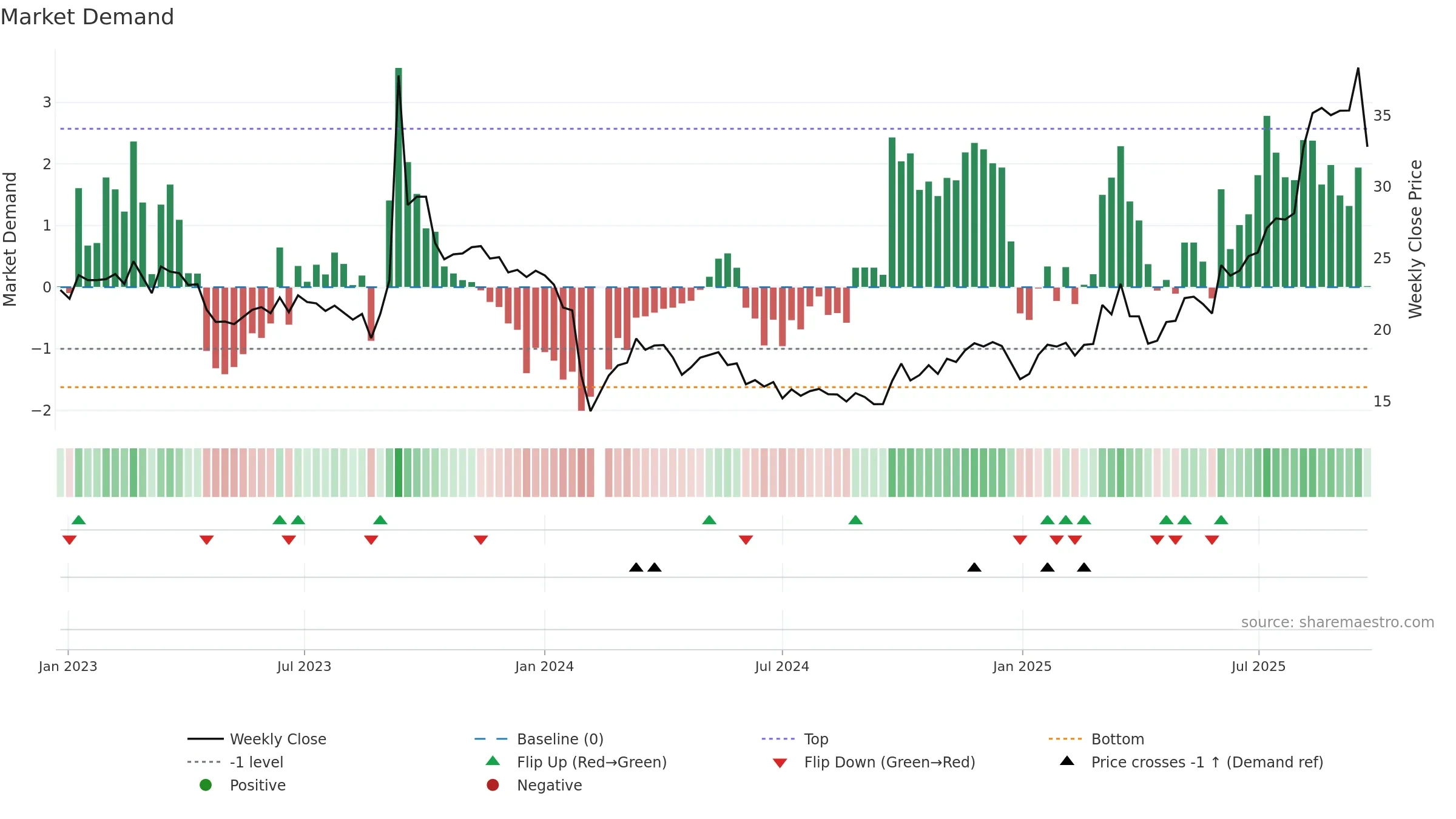Click the Flip Up (Red→Green) legend label
This screenshot has height=819, width=1456.
click(591, 762)
